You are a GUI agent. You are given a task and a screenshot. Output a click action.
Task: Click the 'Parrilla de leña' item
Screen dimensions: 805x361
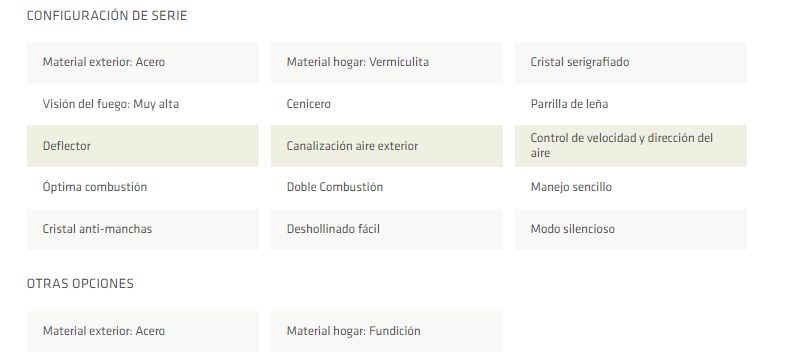[x=569, y=104]
